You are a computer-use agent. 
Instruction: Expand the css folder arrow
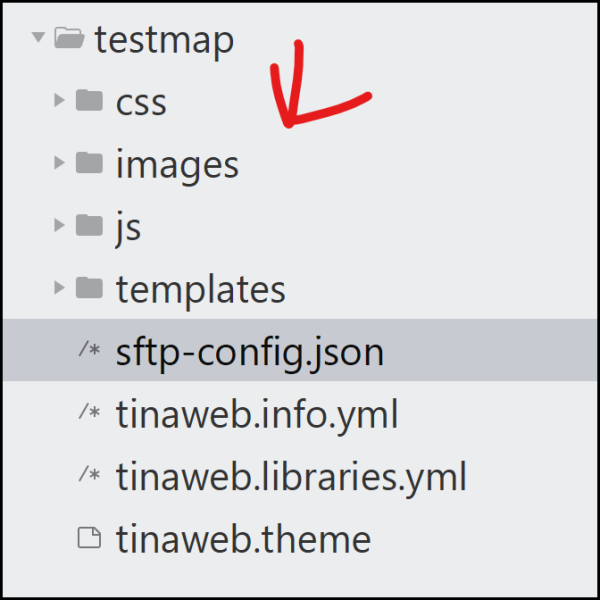click(x=60, y=101)
